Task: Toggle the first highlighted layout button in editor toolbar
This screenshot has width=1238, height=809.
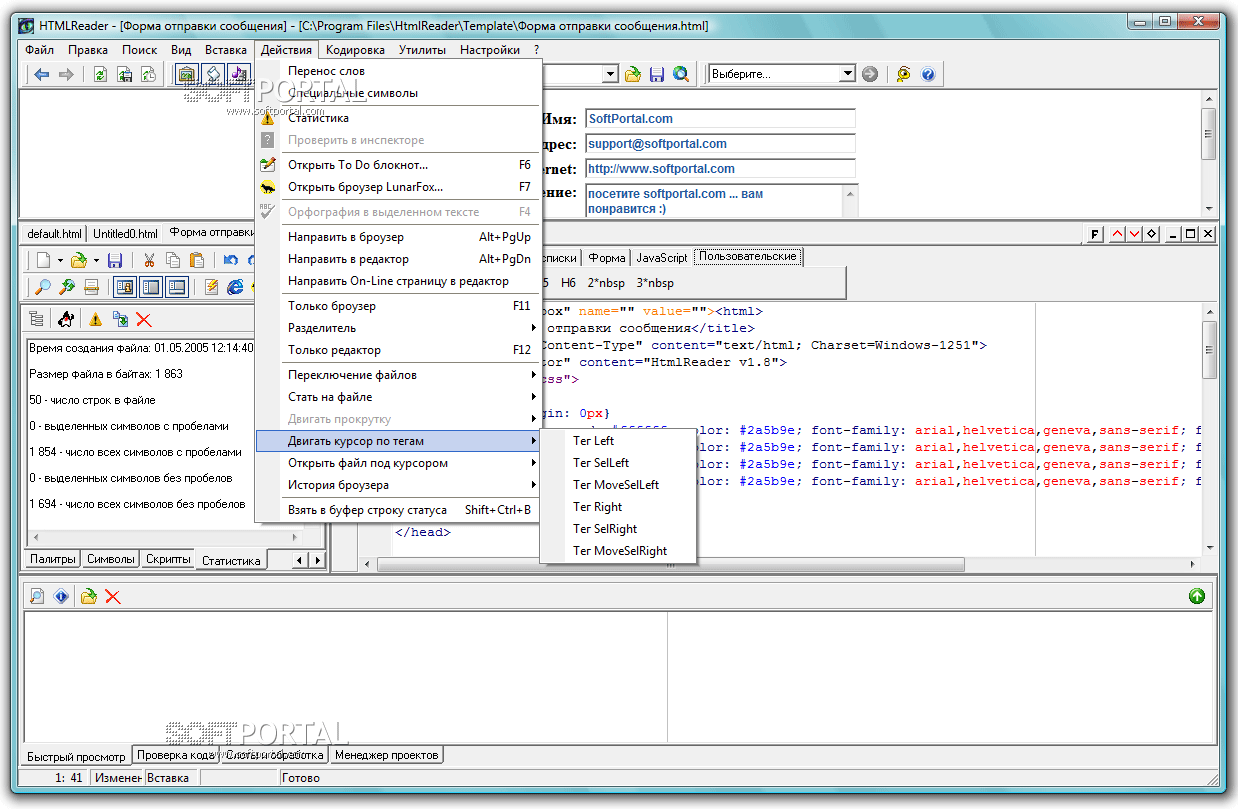Action: coord(125,288)
